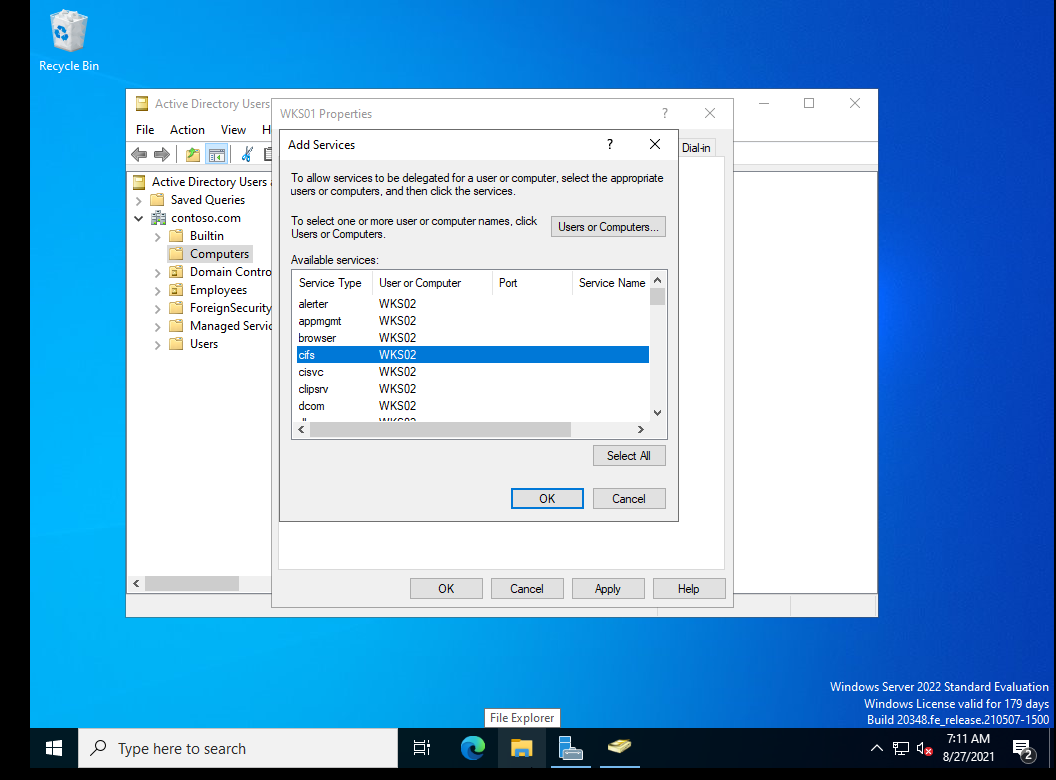Sort by User or Computer column header
The image size is (1056, 780).
[x=432, y=283]
